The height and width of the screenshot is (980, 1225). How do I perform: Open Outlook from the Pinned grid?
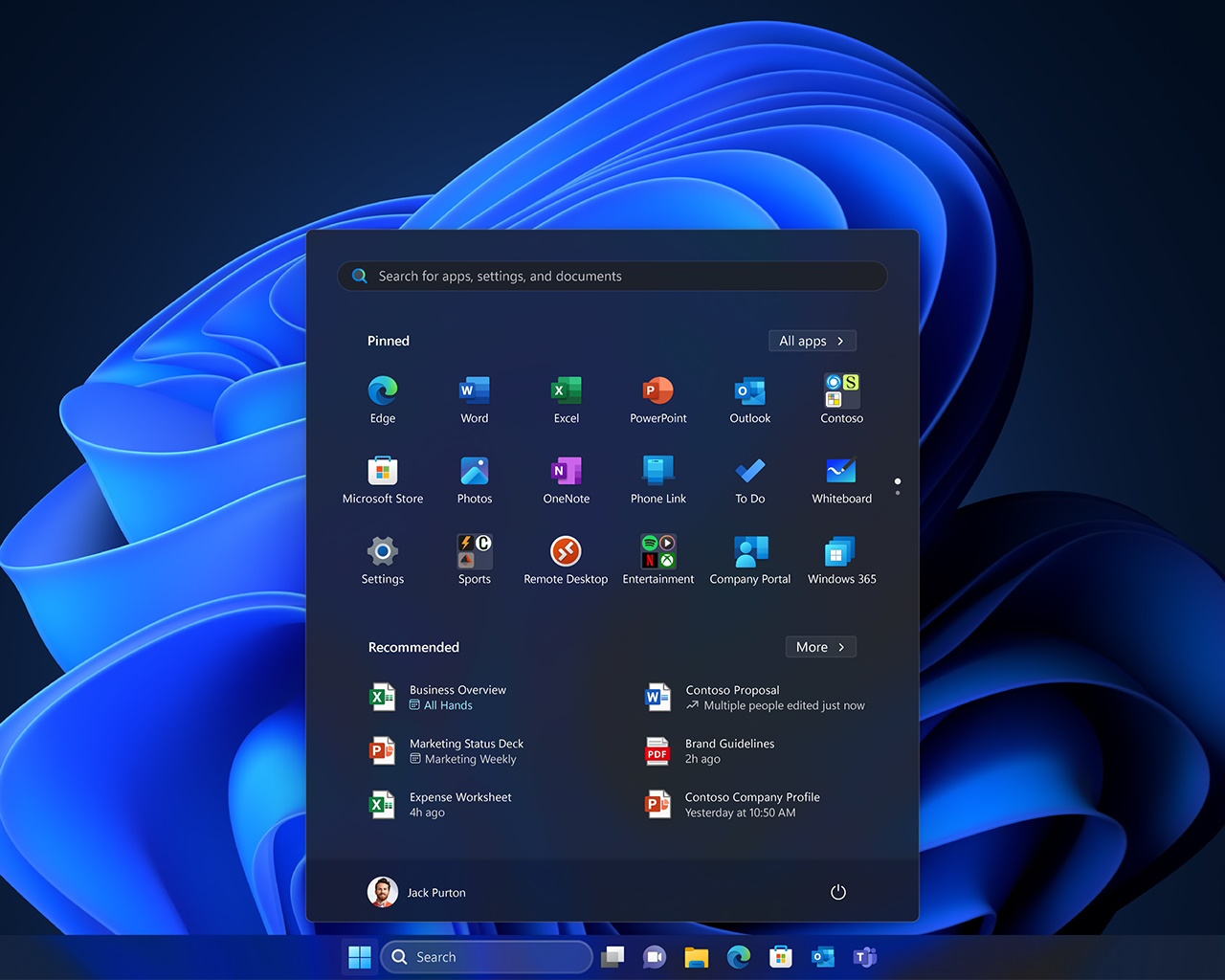(x=750, y=399)
